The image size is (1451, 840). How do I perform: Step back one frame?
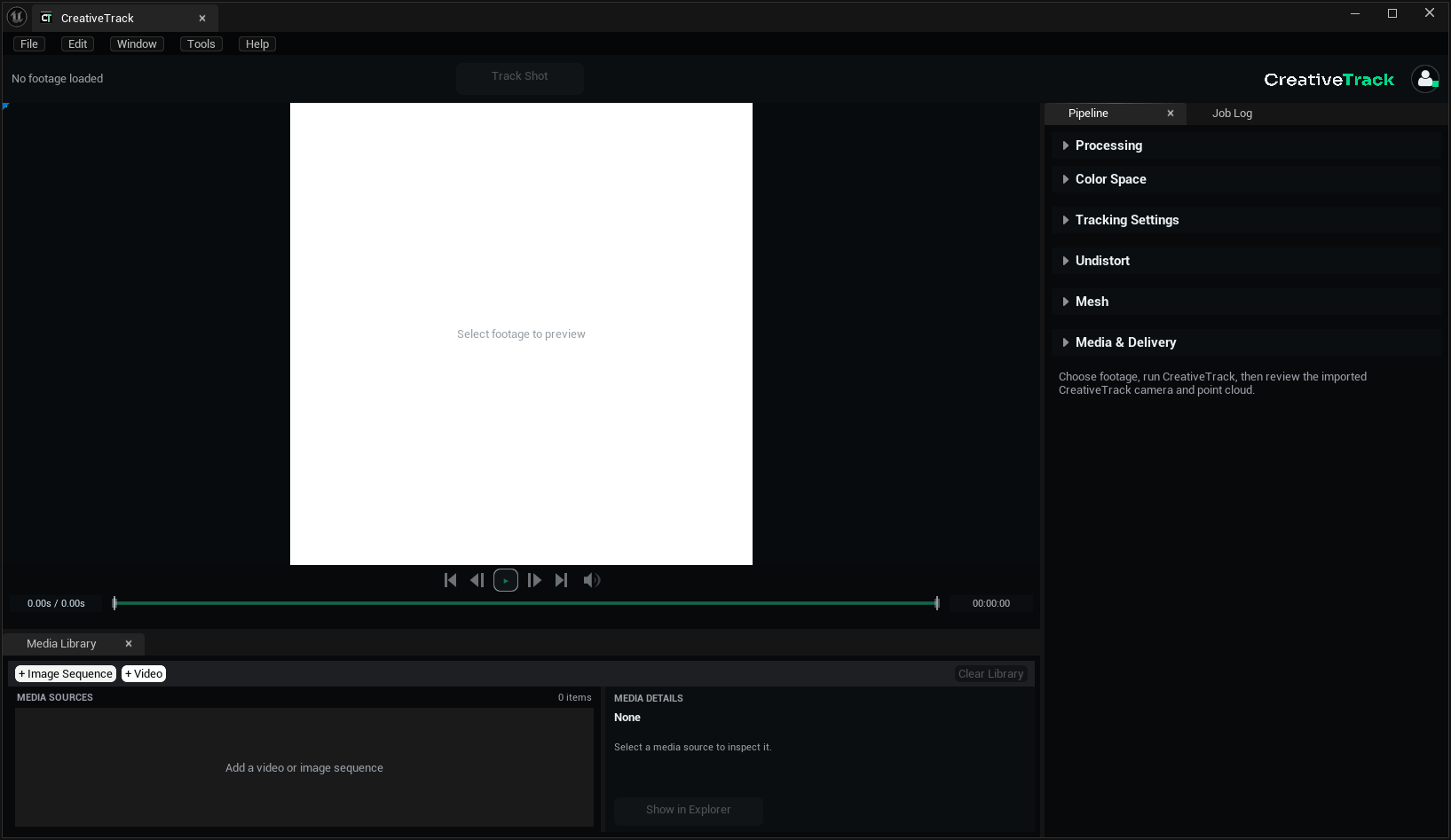(477, 580)
